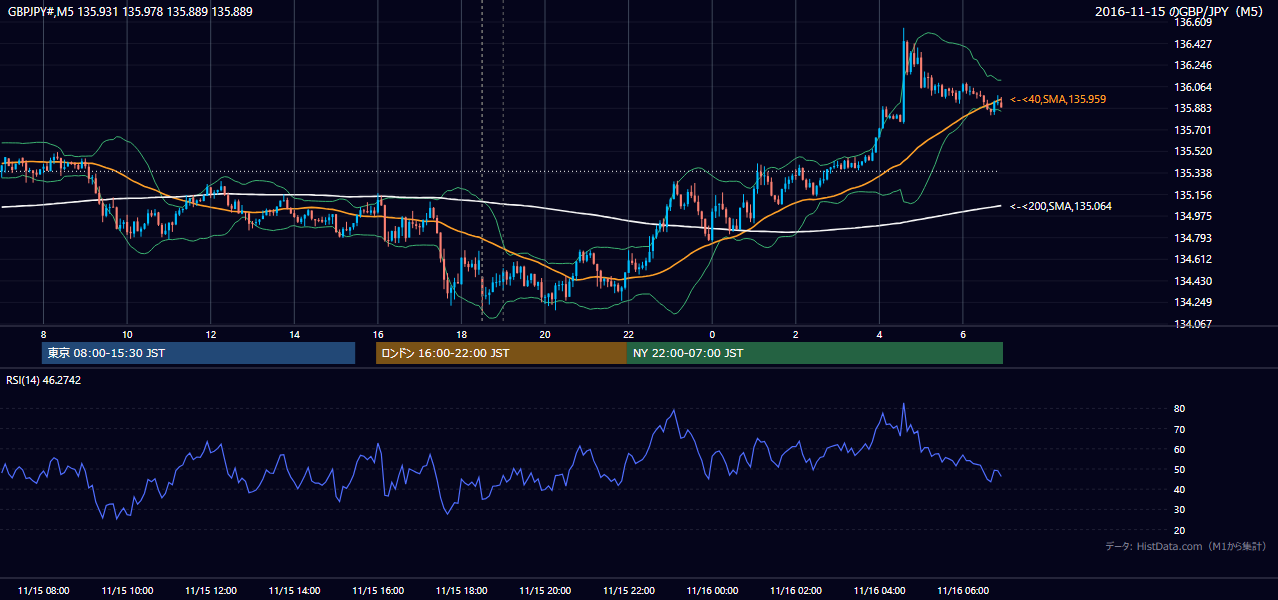Click the 11/16 00:00 time axis label
The width and height of the screenshot is (1278, 600).
tap(712, 591)
